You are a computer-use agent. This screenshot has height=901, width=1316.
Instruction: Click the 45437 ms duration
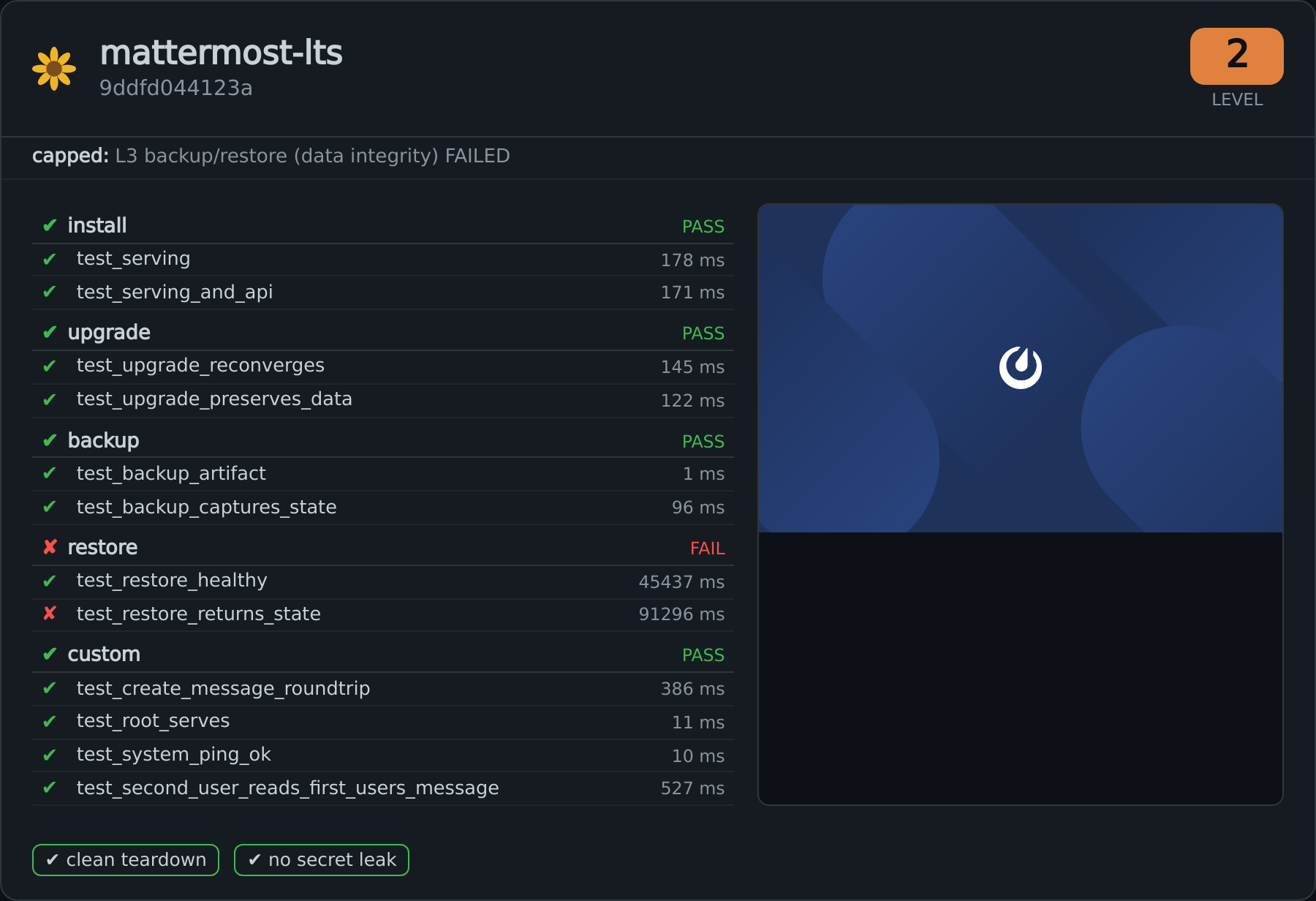pos(682,582)
